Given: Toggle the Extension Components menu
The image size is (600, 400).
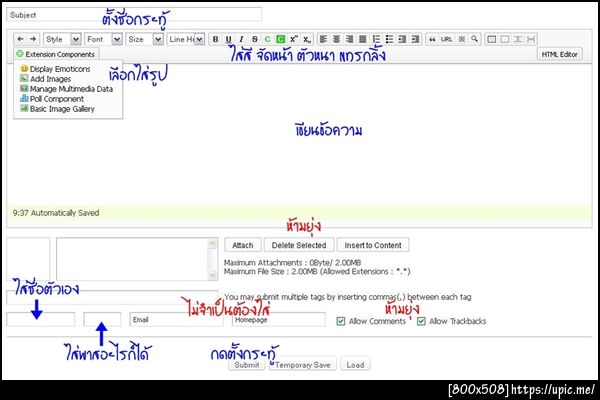Looking at the screenshot, I should (56, 54).
